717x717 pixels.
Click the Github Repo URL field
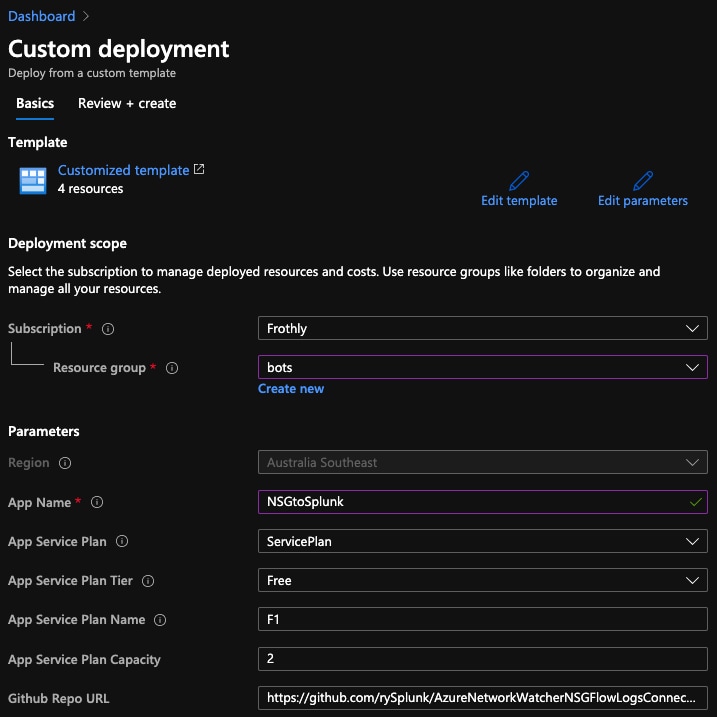(482, 698)
